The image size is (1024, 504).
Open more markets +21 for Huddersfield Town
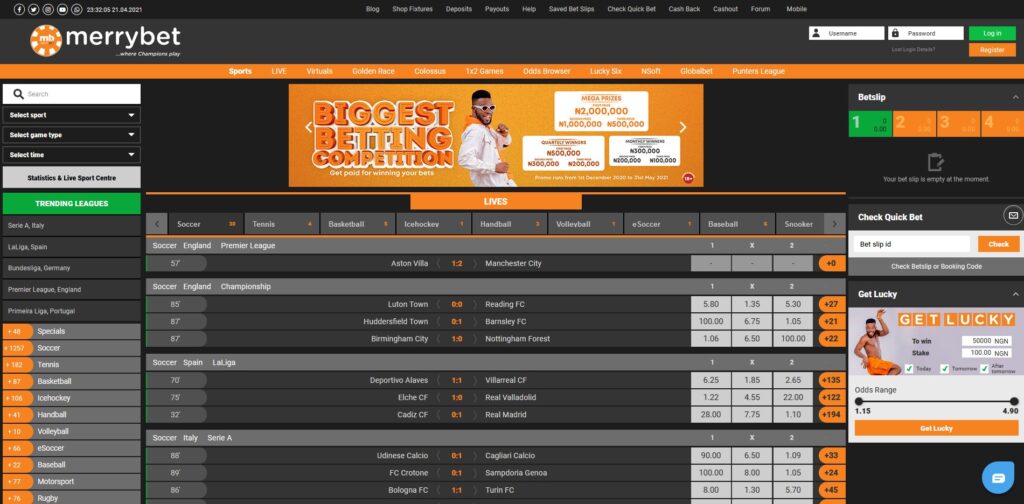(831, 321)
